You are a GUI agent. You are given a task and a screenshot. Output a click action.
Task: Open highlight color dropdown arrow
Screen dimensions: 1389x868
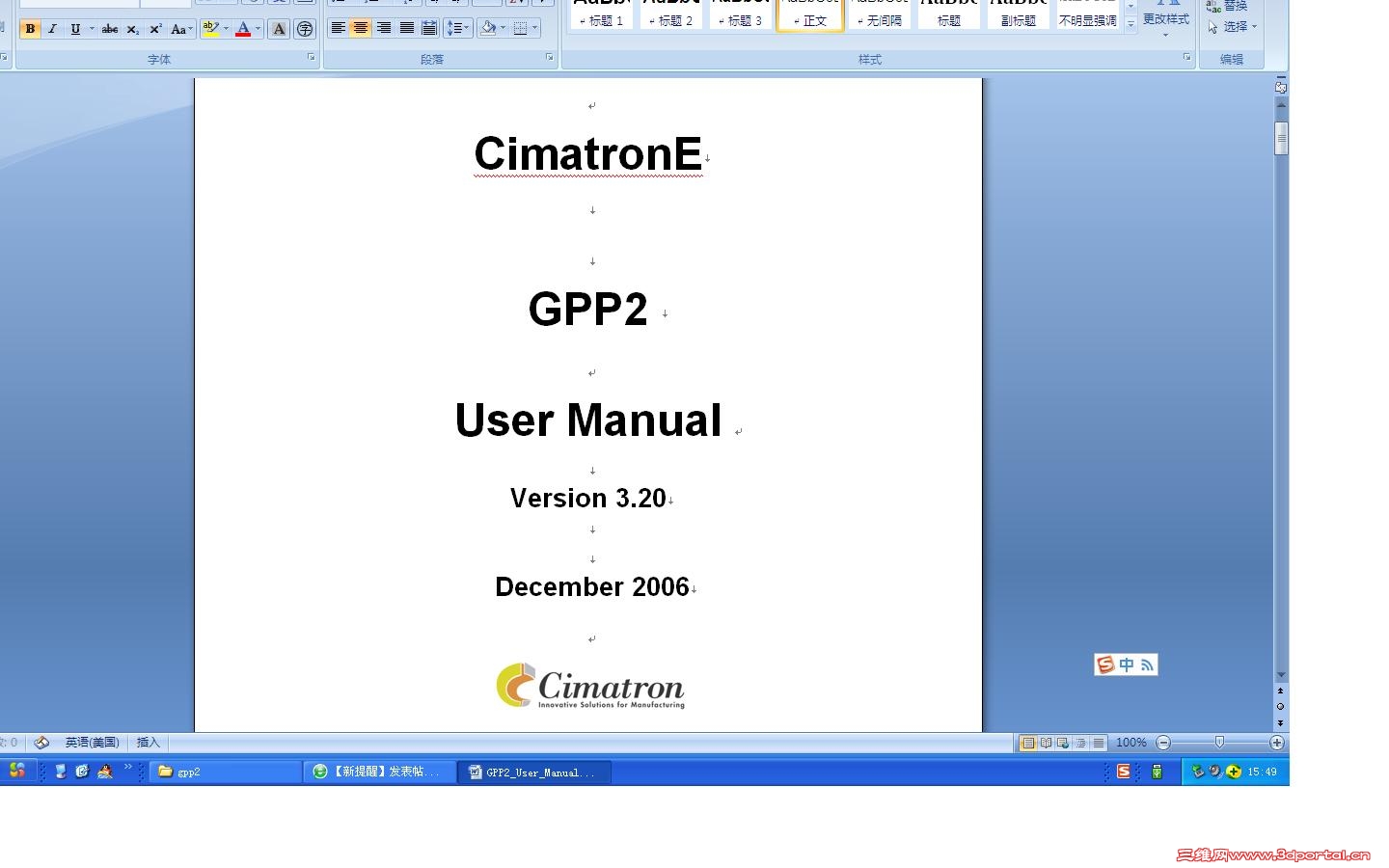(x=227, y=29)
